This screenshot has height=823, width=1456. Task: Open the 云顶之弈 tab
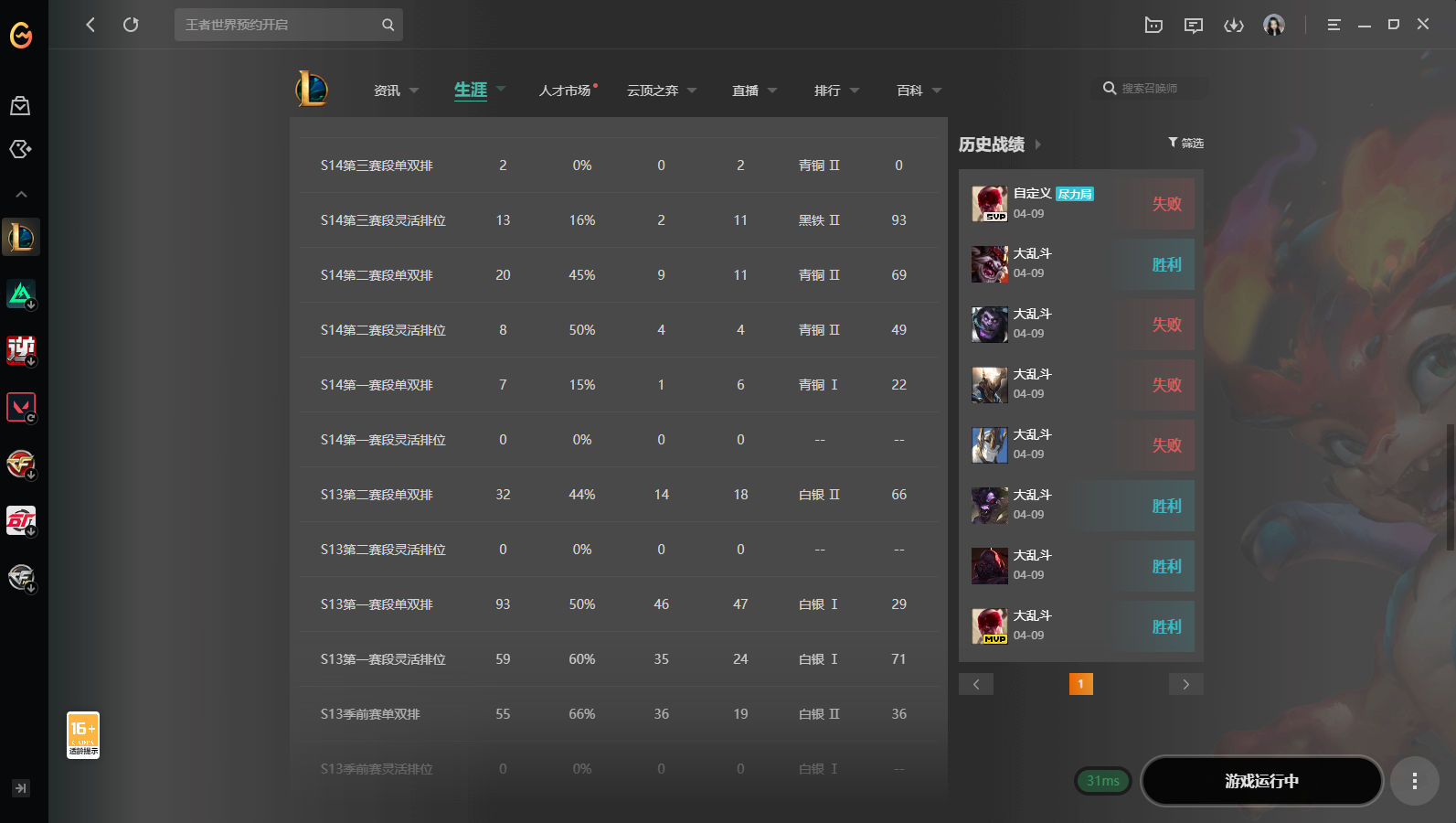click(x=653, y=91)
